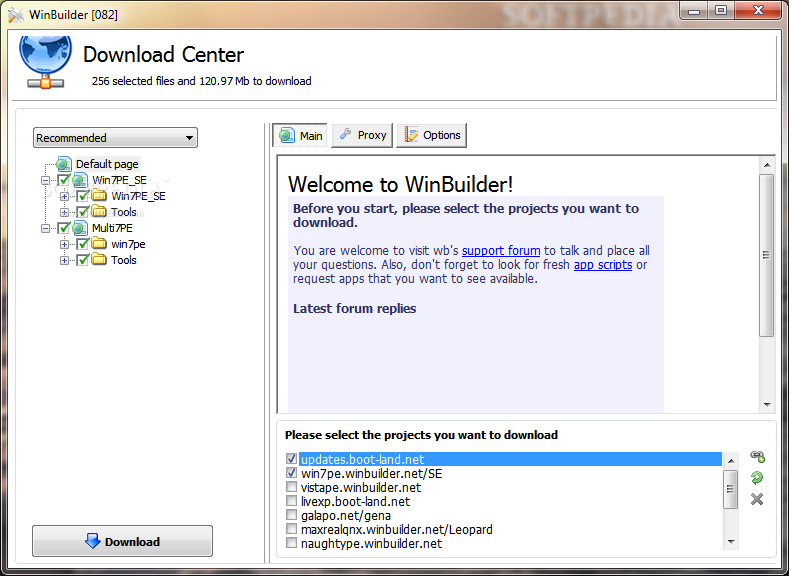Uncheck the win7pe.winbuilder.net/SE checkbox

(x=291, y=473)
